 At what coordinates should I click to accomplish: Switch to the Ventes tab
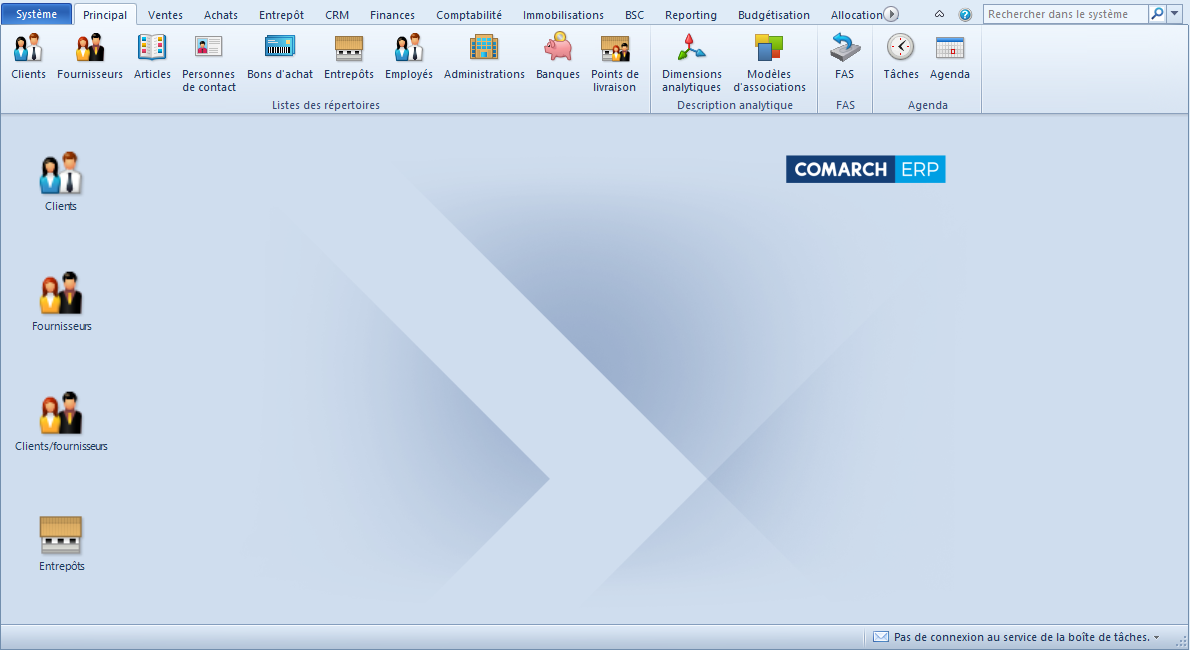165,14
